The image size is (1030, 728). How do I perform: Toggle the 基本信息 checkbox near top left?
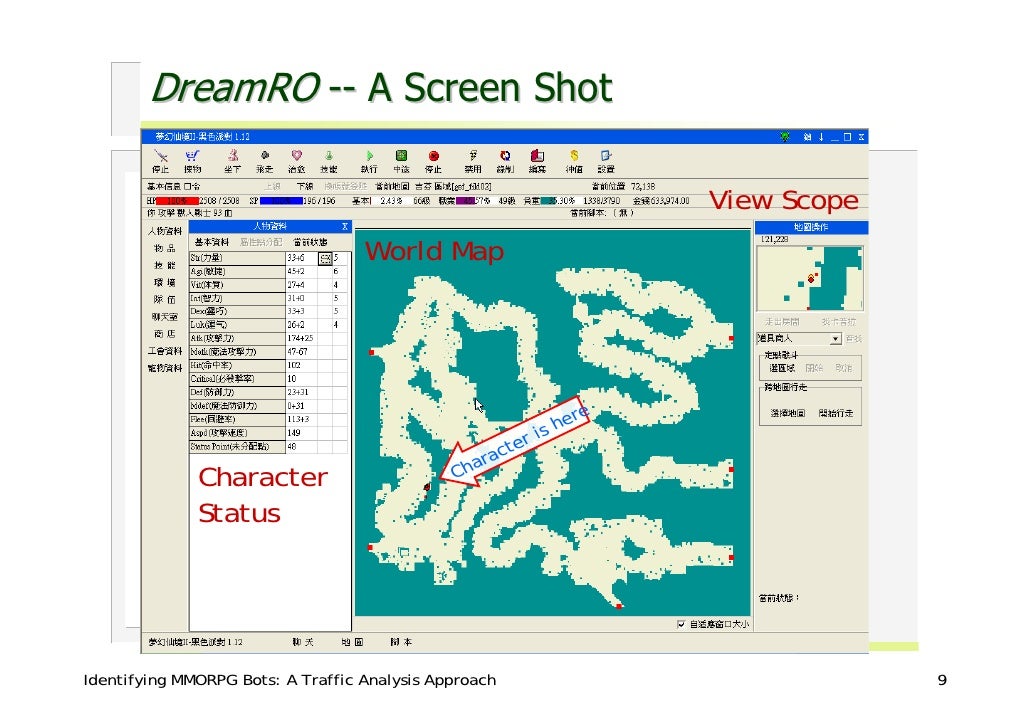tap(187, 187)
